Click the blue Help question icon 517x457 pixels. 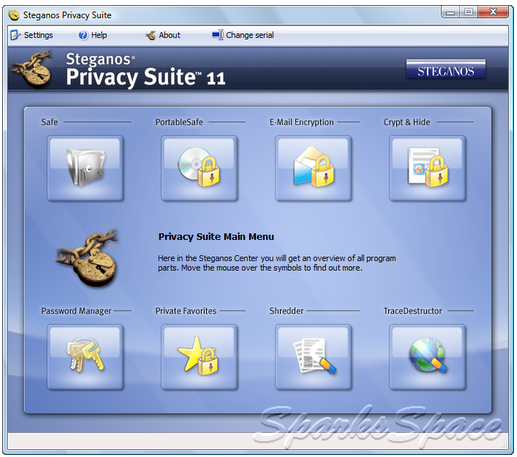coord(83,35)
